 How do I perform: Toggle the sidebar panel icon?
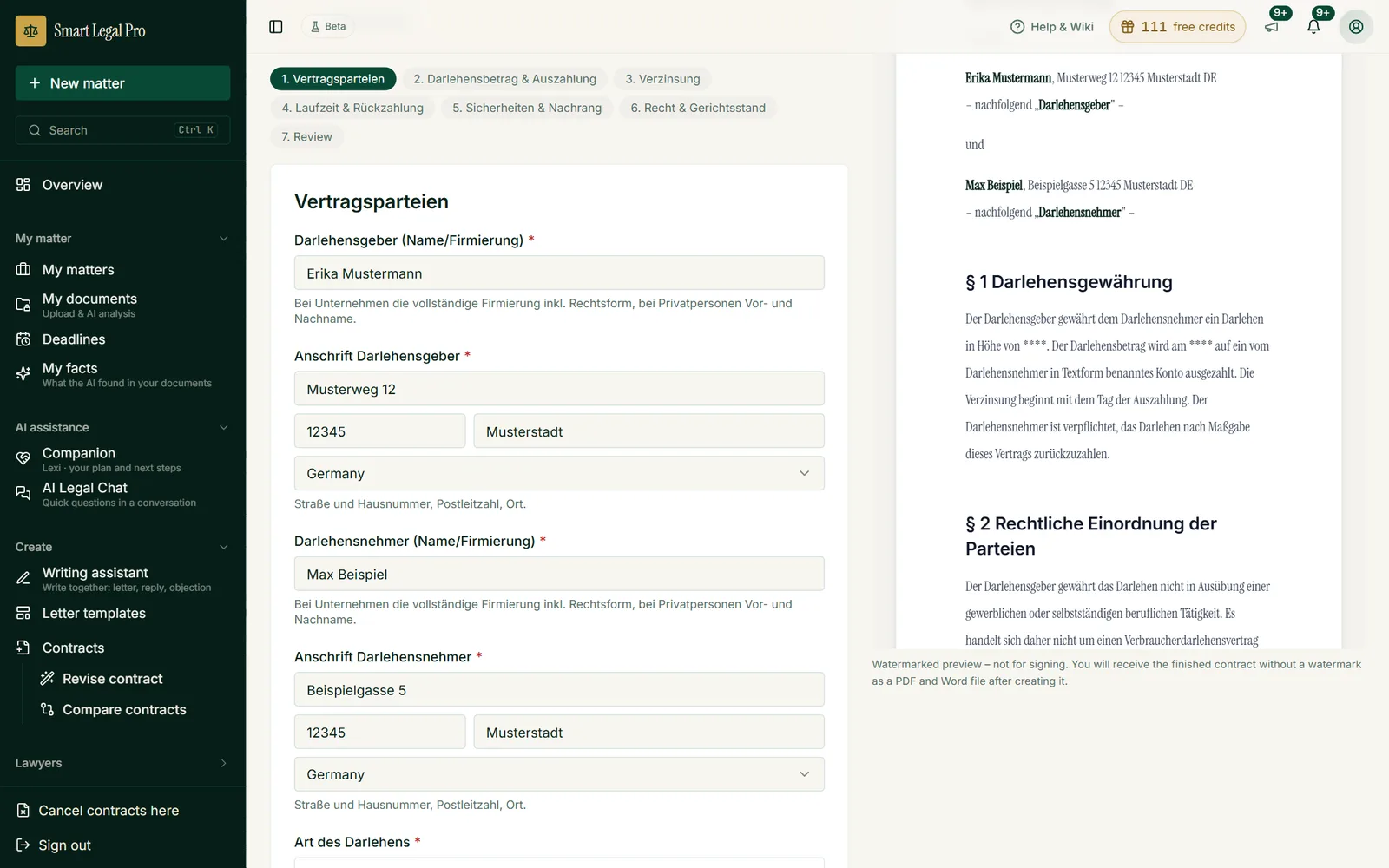(276, 27)
